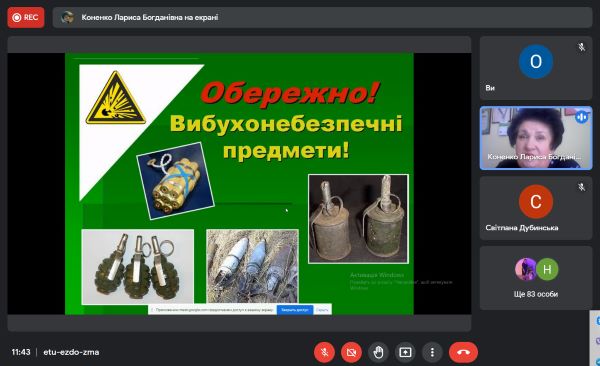Select Світлана Дубинська participant tile
The height and width of the screenshot is (366, 600).
[x=536, y=208]
